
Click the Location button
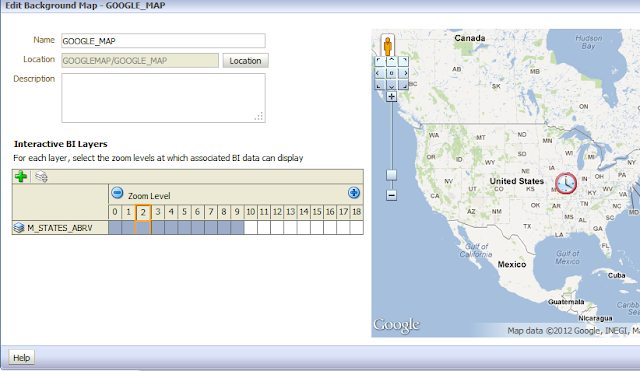tap(245, 61)
